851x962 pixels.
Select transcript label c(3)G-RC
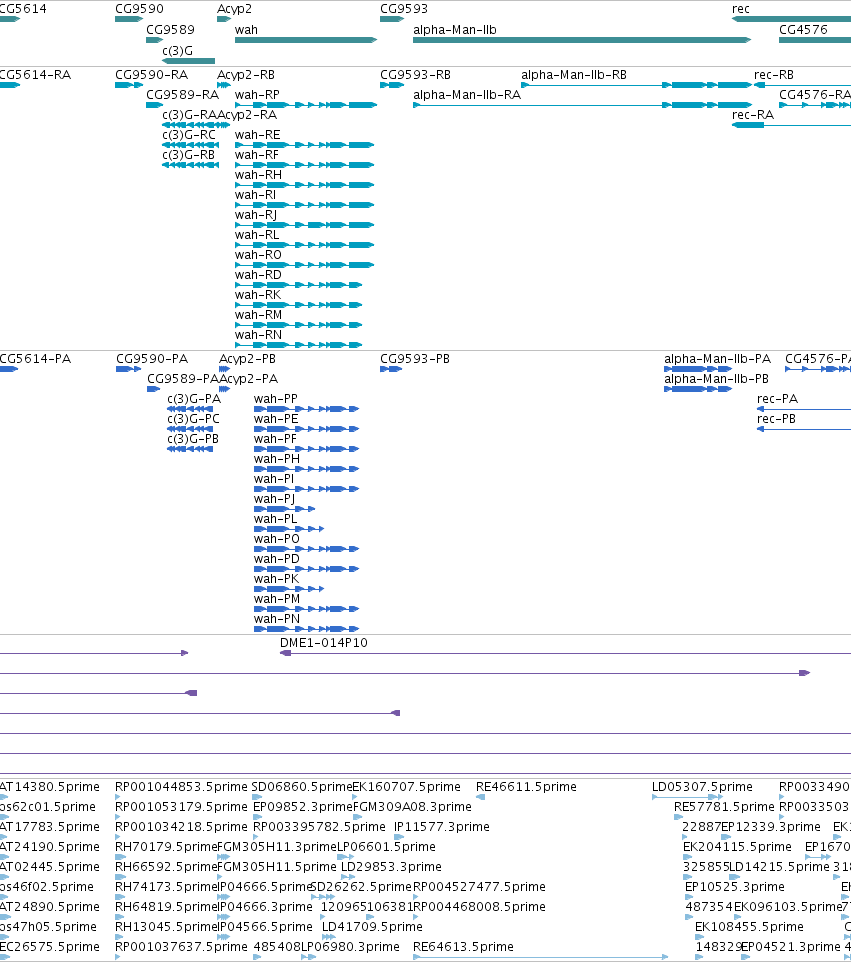[x=189, y=135]
